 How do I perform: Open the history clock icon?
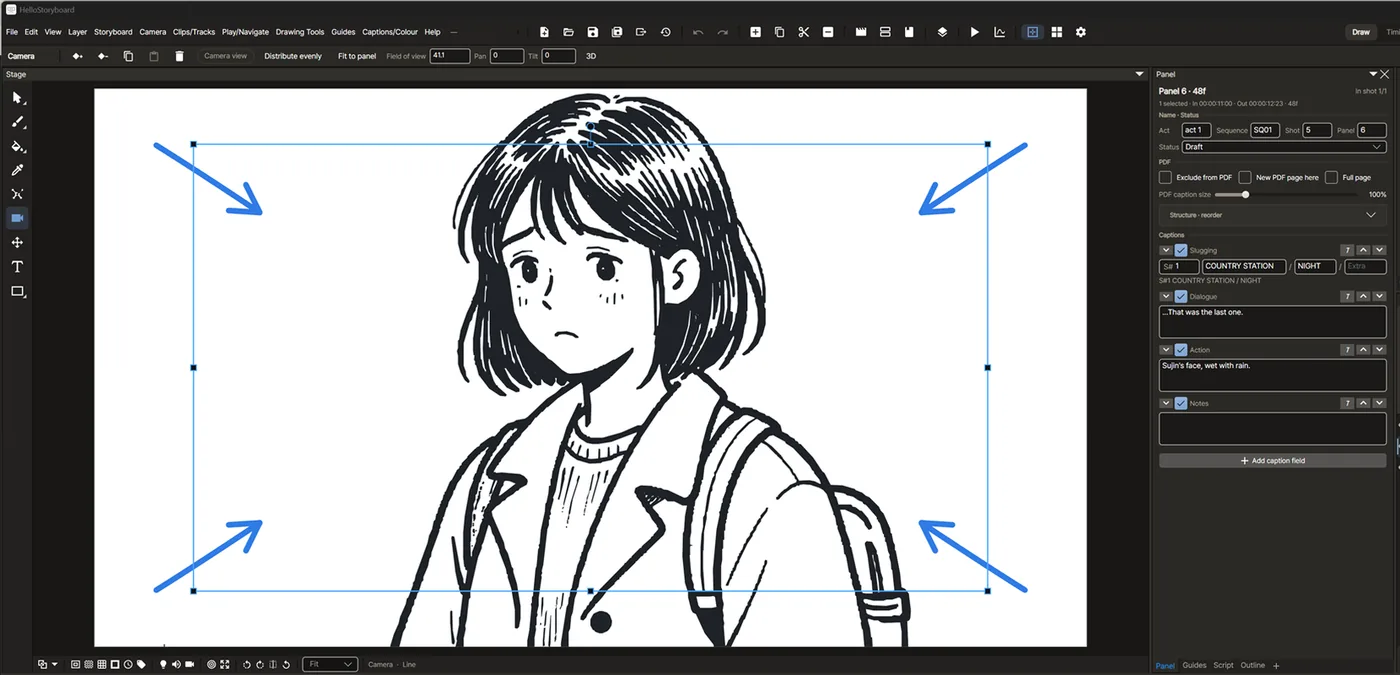[x=666, y=32]
